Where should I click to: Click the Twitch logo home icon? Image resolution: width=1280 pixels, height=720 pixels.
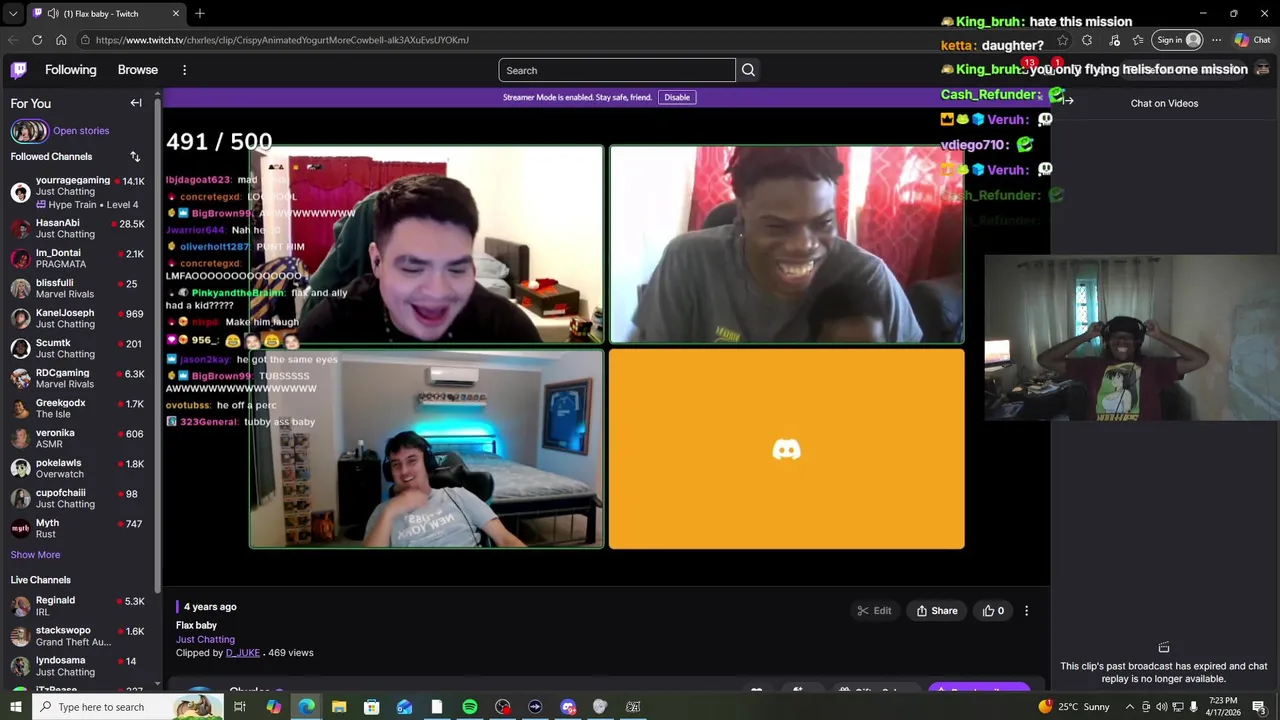coord(19,70)
